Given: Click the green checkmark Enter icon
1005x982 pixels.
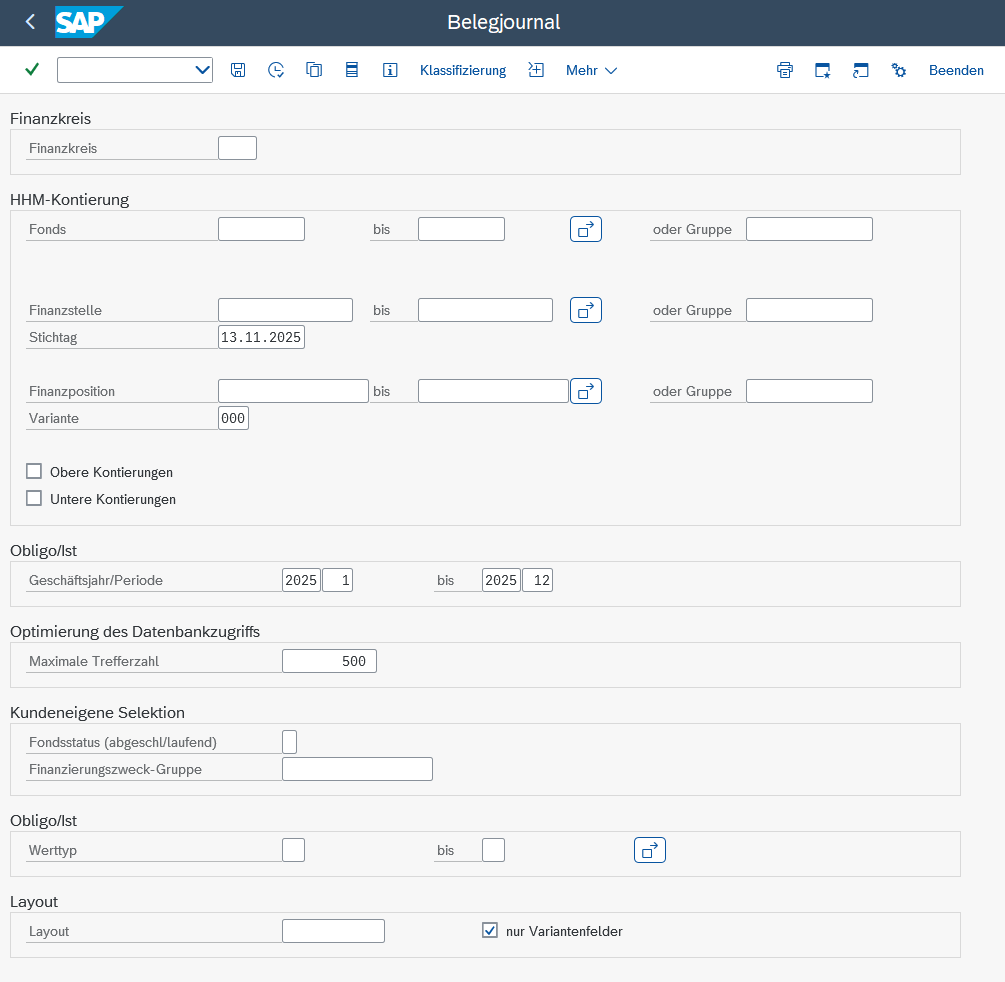Looking at the screenshot, I should click(32, 70).
